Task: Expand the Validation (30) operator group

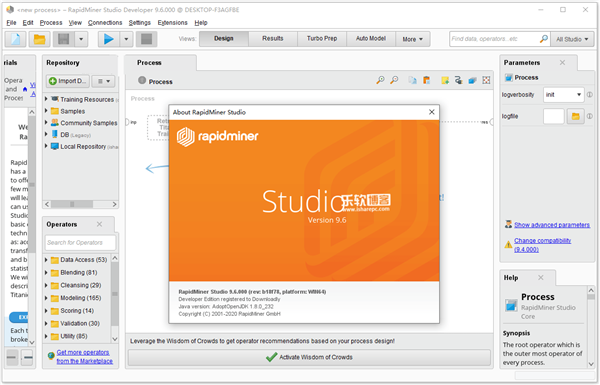Action: [x=46, y=323]
